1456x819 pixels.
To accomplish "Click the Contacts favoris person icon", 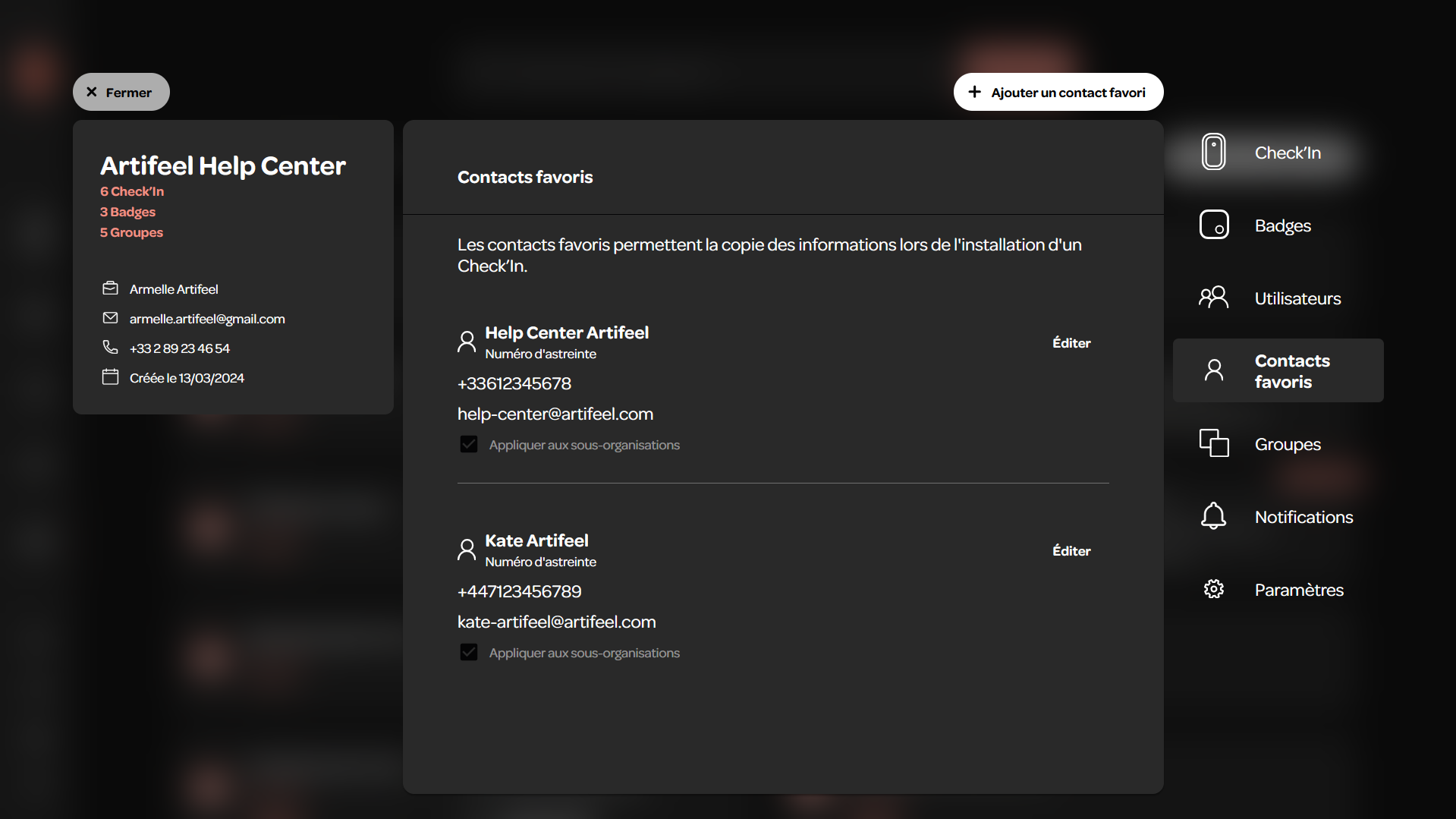I will 1214,370.
